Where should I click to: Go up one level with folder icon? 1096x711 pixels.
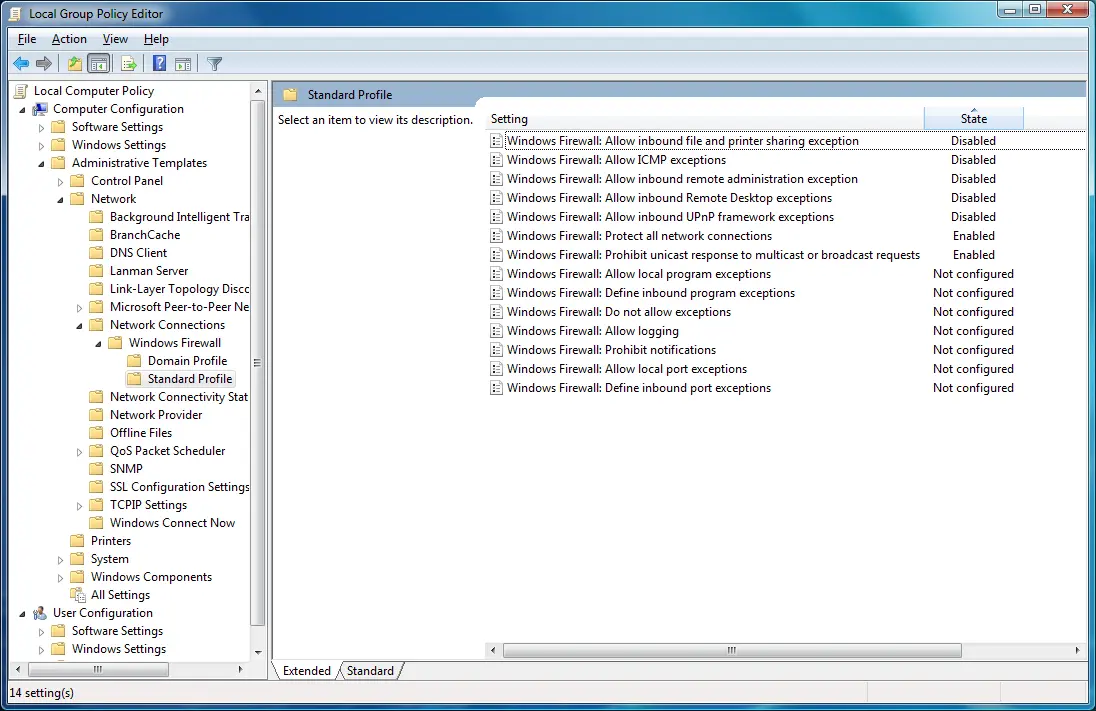75,64
